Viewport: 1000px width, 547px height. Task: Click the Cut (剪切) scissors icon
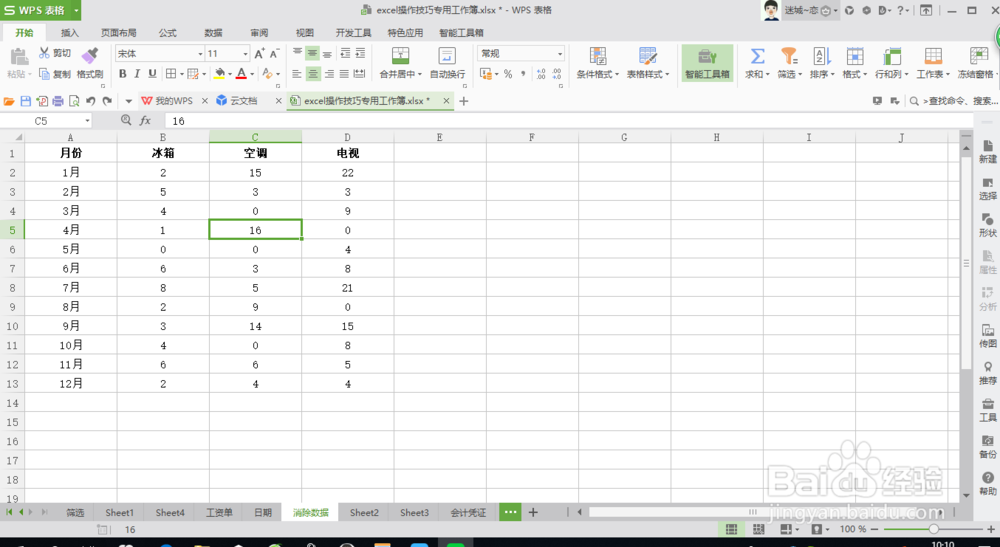point(45,53)
